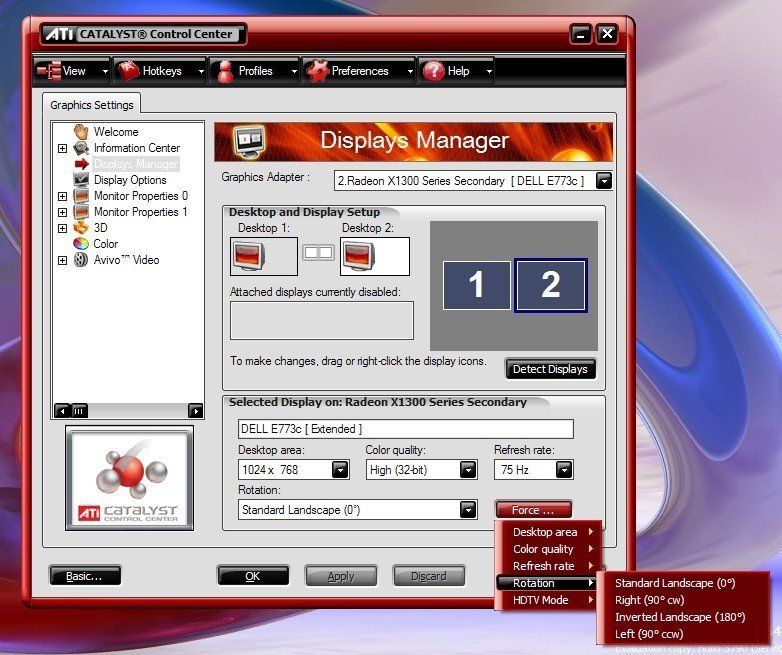The height and width of the screenshot is (655, 782).
Task: Click the Welcome hand icon in tree
Action: tap(81, 132)
